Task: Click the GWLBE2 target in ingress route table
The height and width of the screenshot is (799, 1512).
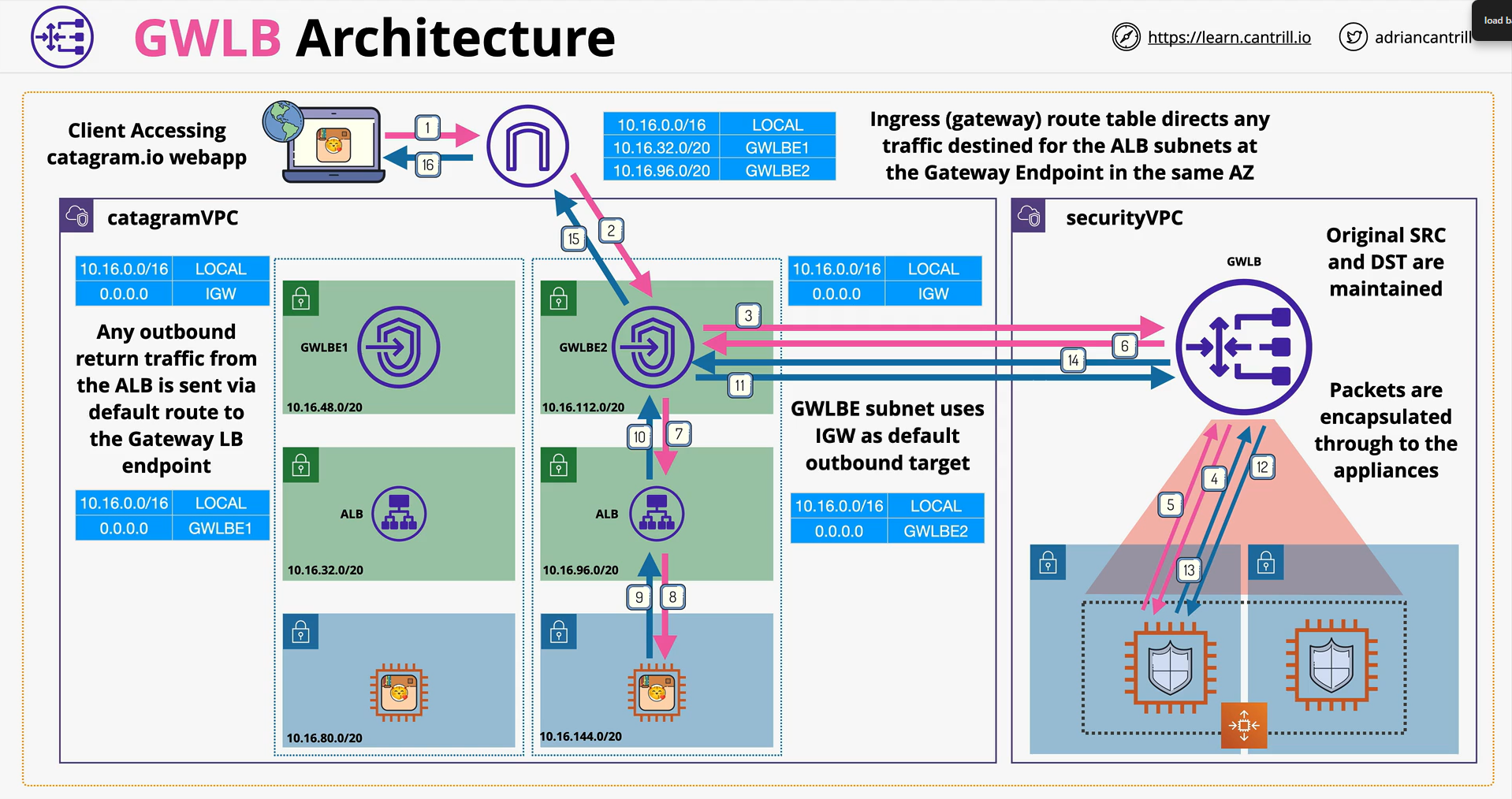Action: pos(777,170)
